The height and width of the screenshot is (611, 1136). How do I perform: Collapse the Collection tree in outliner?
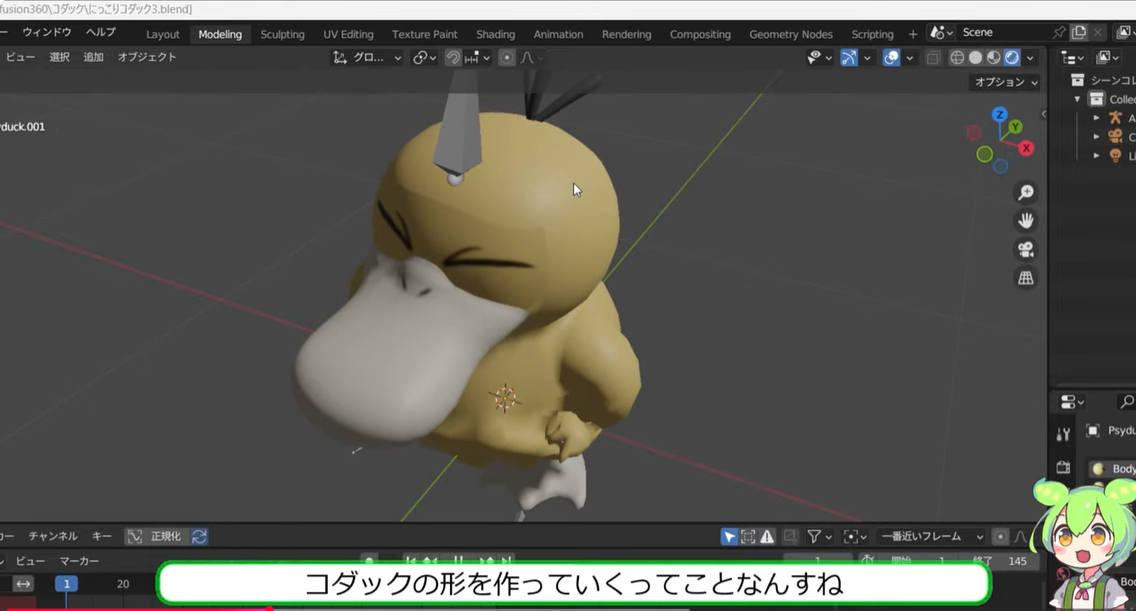[1077, 99]
